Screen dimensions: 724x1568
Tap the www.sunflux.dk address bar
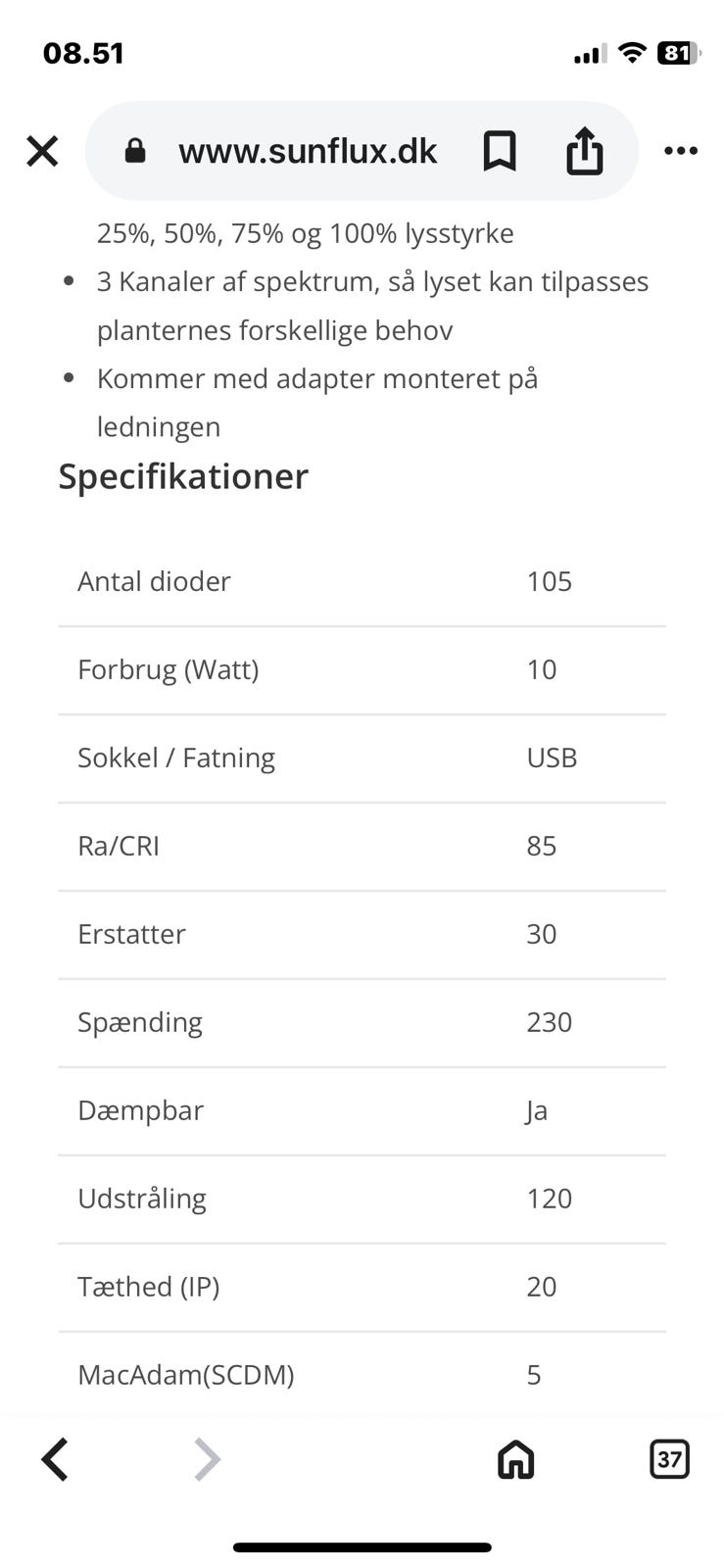pyautogui.click(x=308, y=151)
